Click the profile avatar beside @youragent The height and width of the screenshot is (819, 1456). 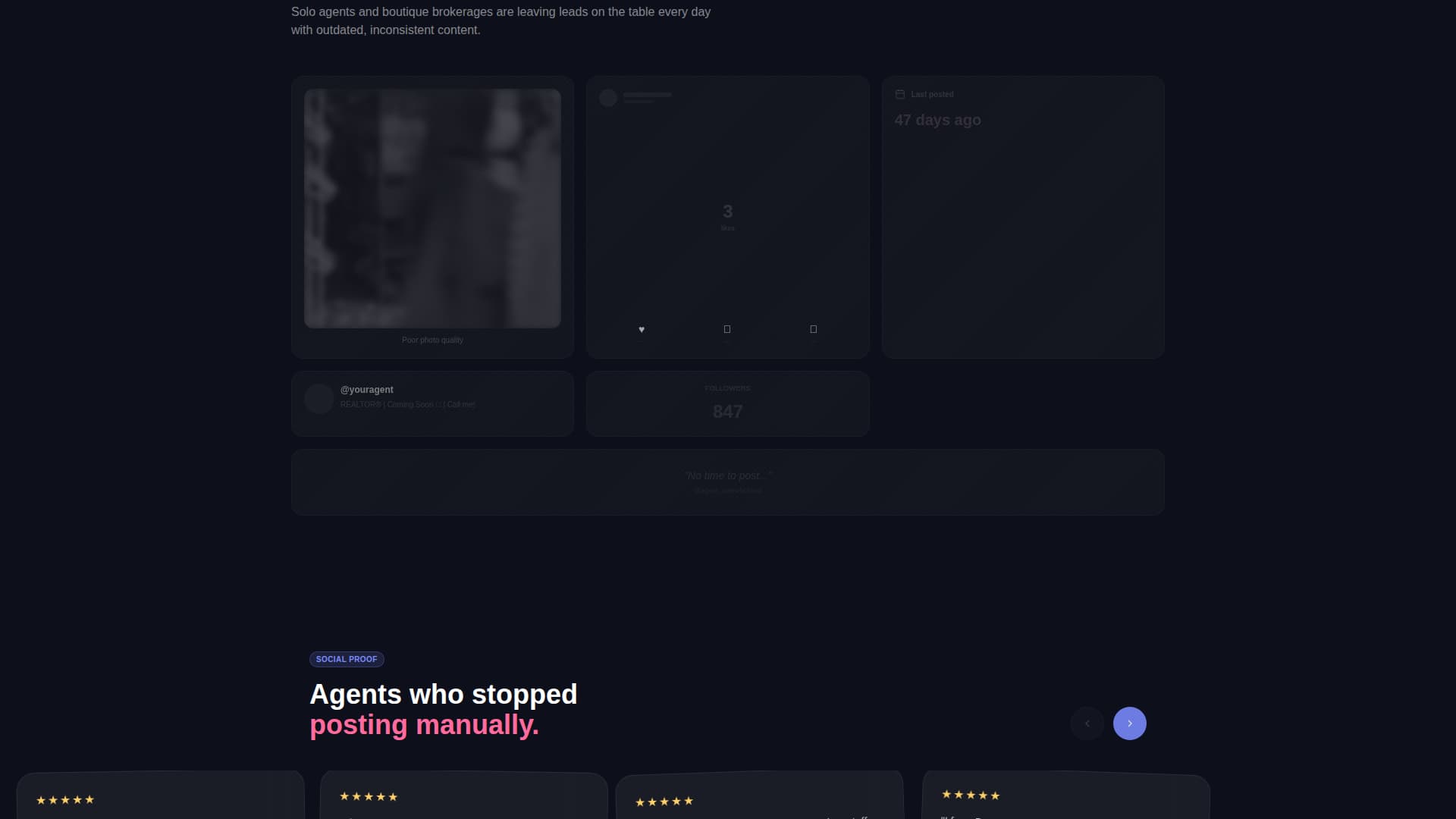pyautogui.click(x=318, y=398)
